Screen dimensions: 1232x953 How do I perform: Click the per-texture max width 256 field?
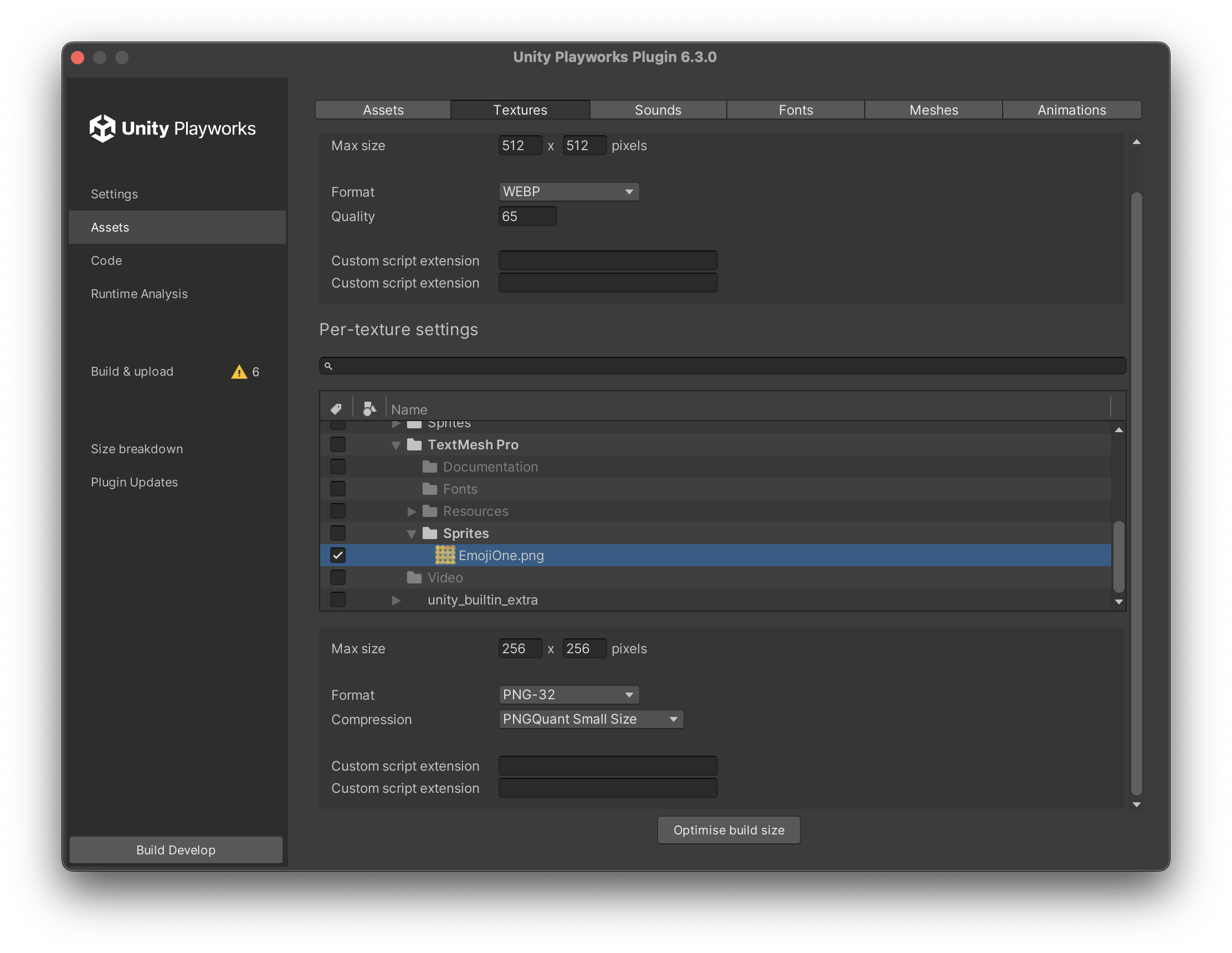[520, 648]
